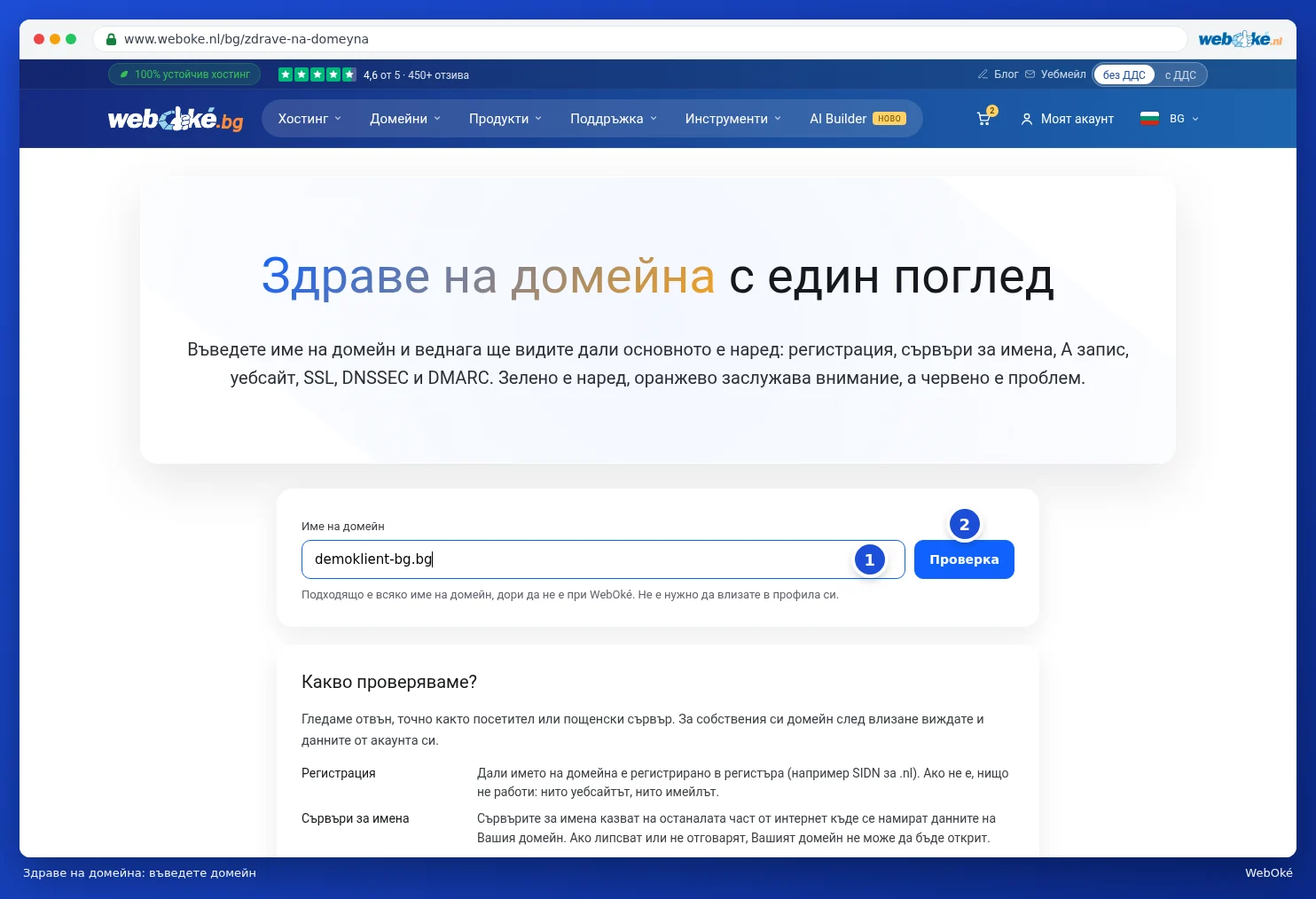
Task: Click the padlock icon in address bar
Action: coord(111,39)
